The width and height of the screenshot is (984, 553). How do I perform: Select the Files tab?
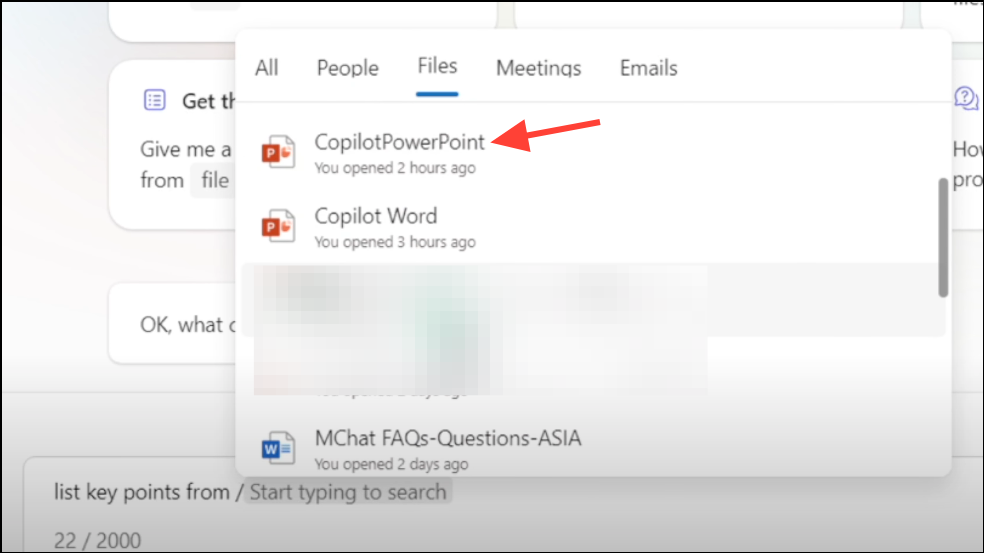437,67
